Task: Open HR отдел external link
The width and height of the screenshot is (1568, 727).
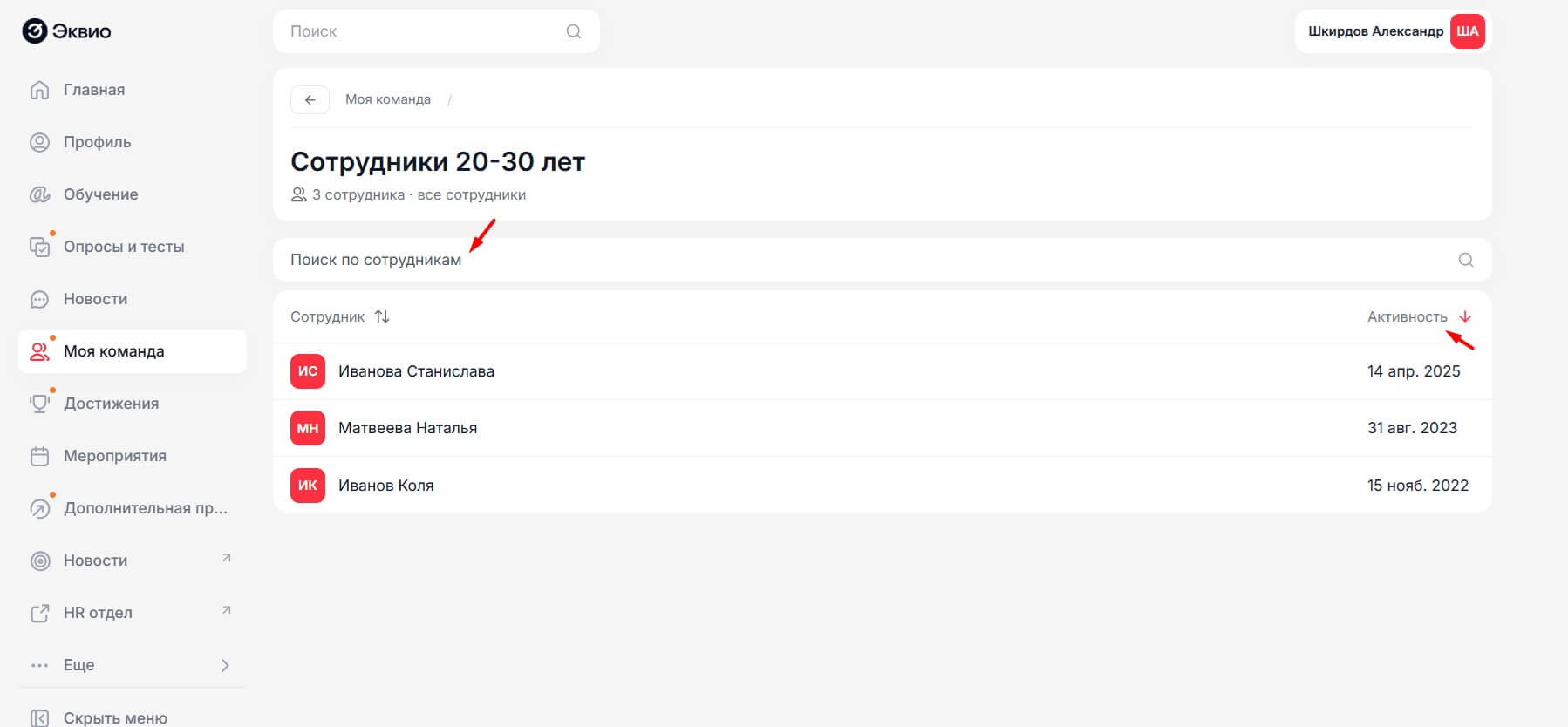Action: [98, 613]
